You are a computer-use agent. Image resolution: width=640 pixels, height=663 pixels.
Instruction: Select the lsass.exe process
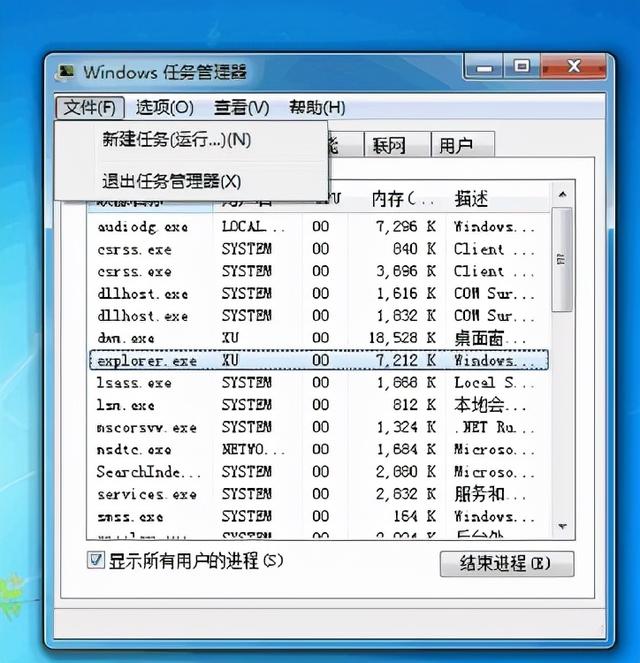coord(319,383)
